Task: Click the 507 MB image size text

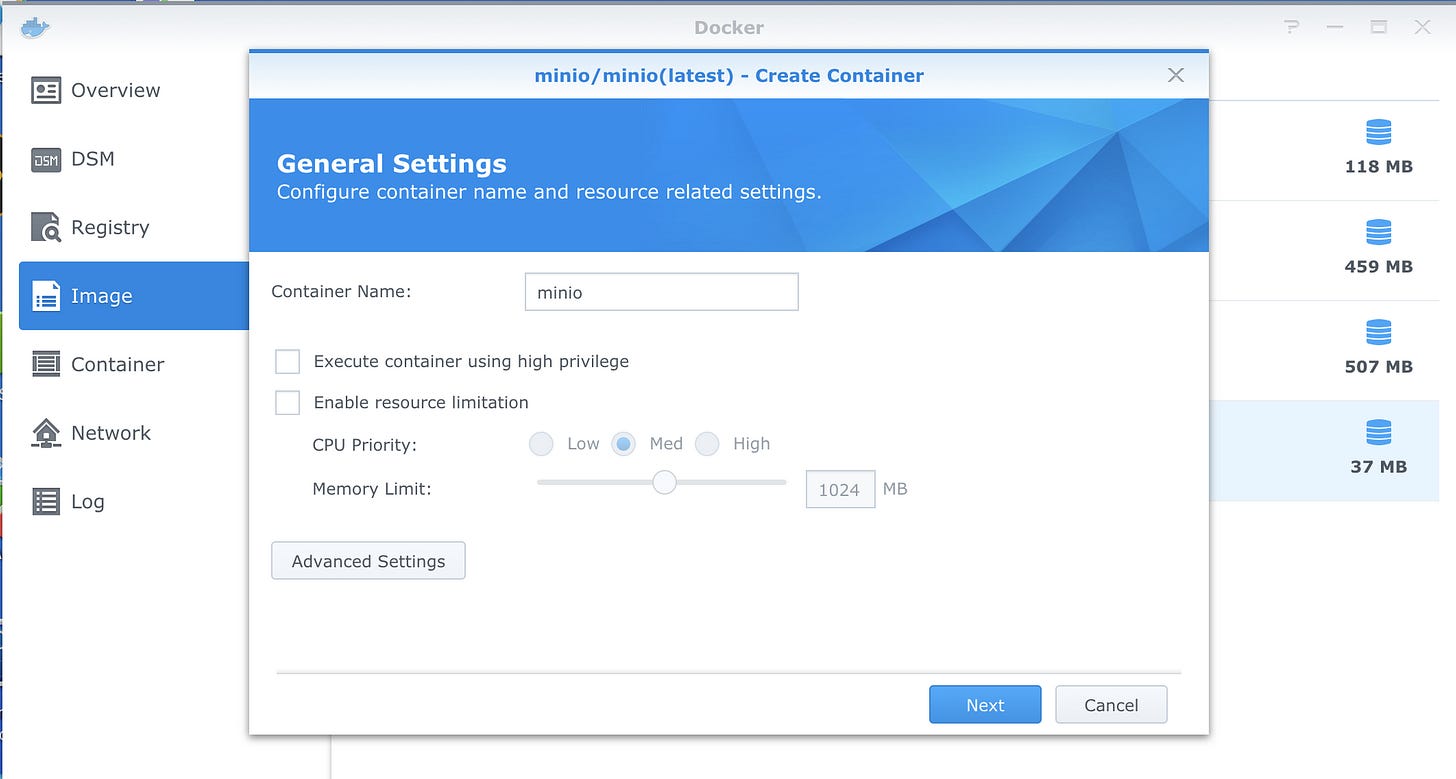Action: (1378, 366)
